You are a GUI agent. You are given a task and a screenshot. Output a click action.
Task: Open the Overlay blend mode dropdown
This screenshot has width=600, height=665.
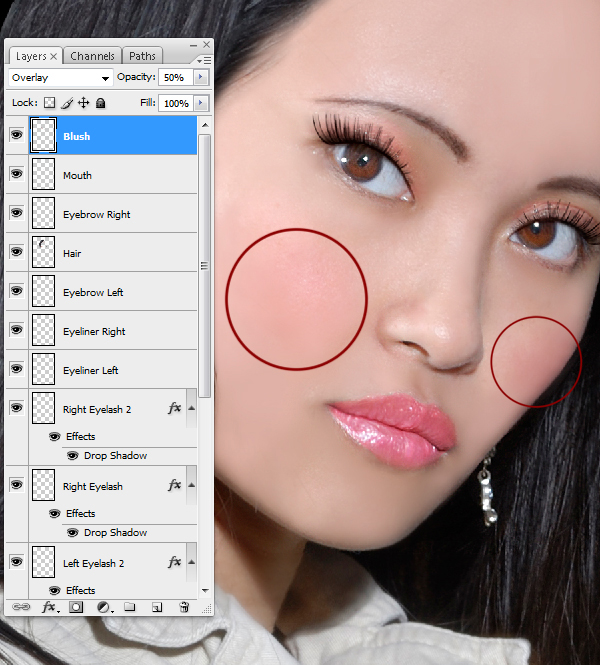click(61, 78)
